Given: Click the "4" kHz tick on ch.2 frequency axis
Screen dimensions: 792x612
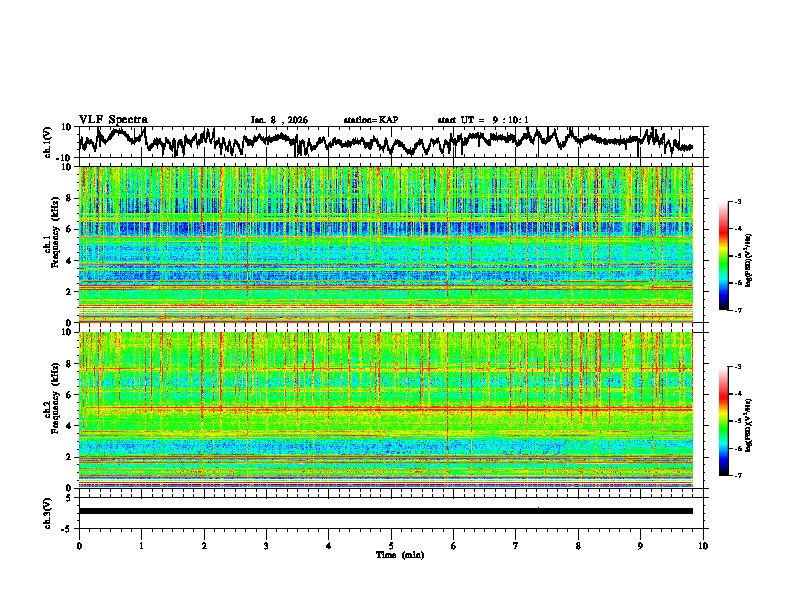Looking at the screenshot, I should (70, 426).
